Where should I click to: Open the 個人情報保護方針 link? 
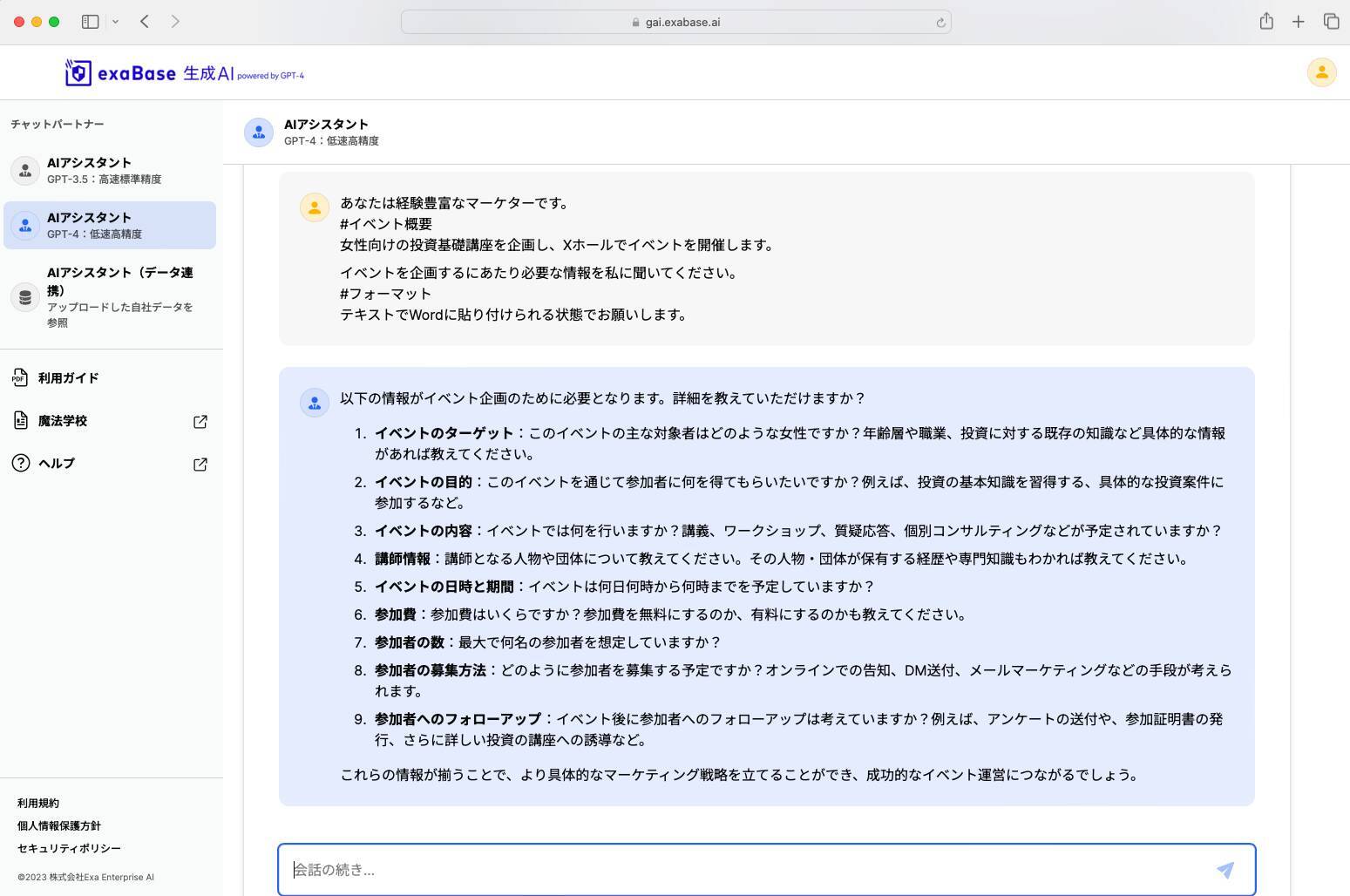(58, 825)
